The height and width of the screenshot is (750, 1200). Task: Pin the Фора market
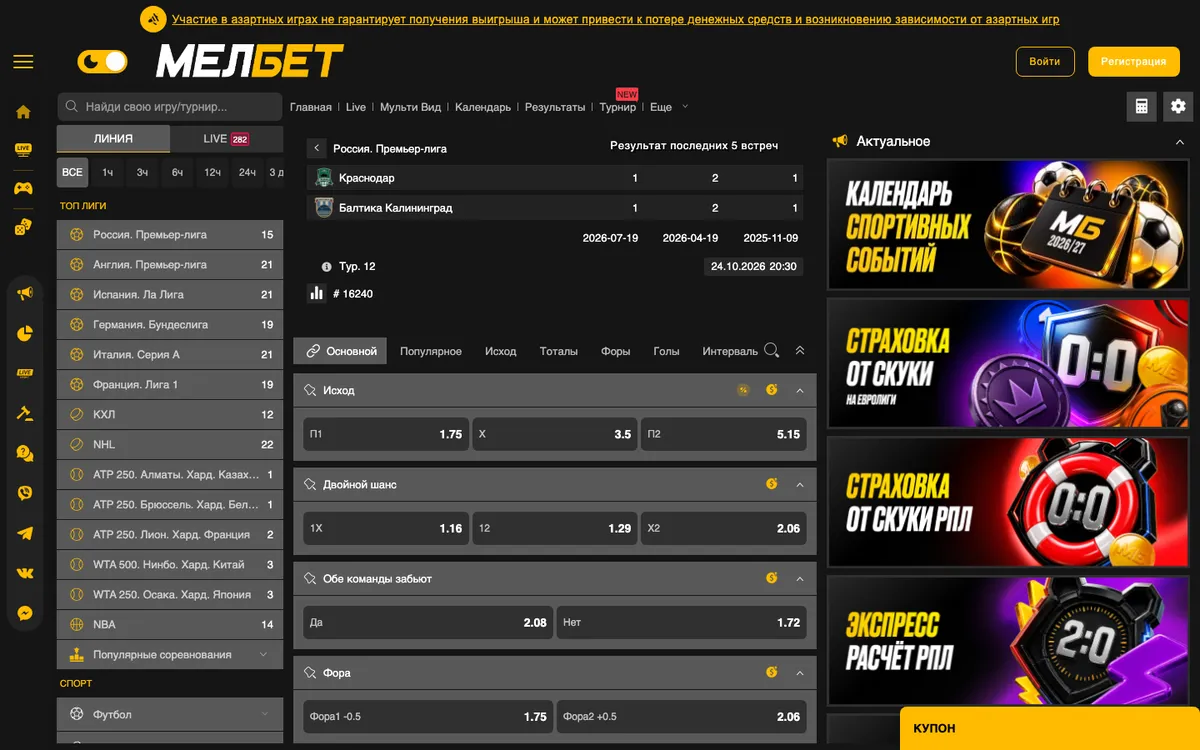[310, 673]
